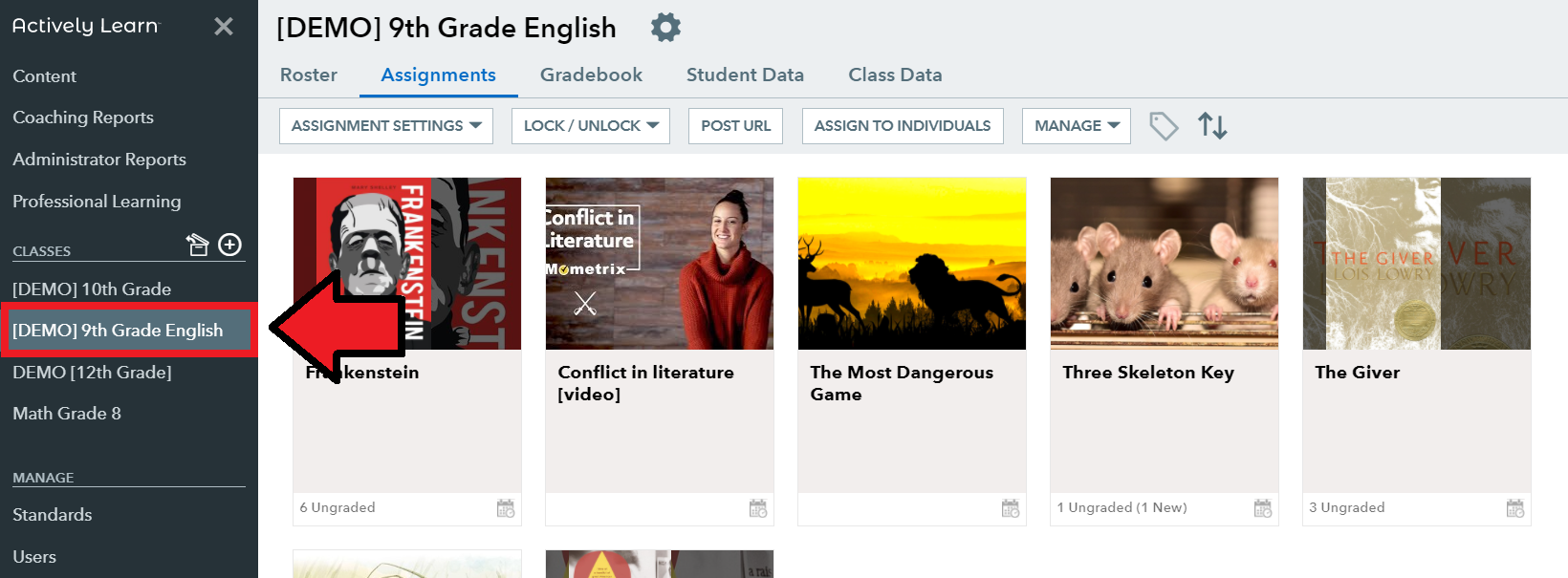
Task: Open calendar icon on Frankenstein card
Action: (x=506, y=508)
